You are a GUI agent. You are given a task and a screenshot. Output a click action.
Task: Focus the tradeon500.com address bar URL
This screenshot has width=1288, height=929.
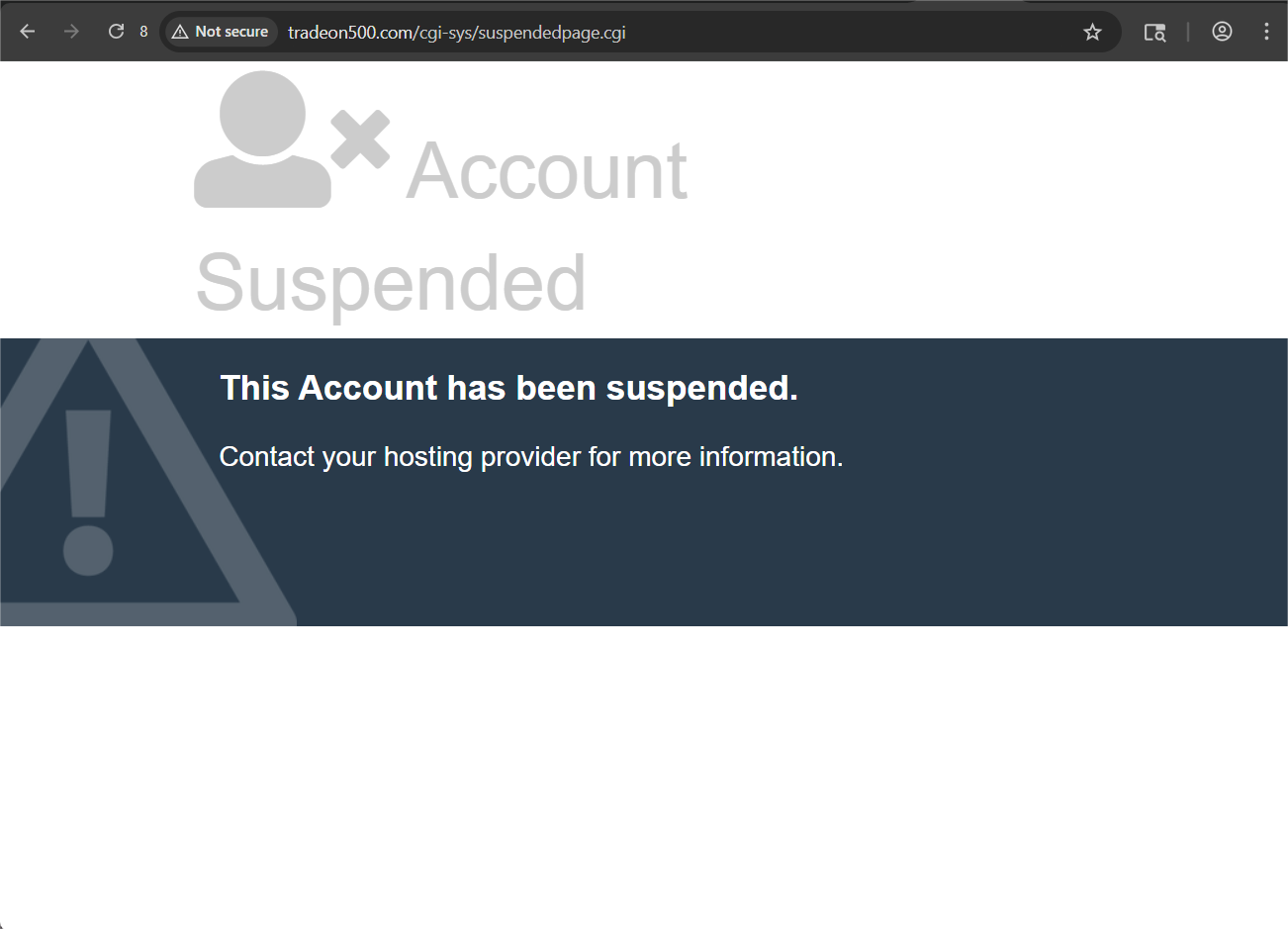pos(457,33)
